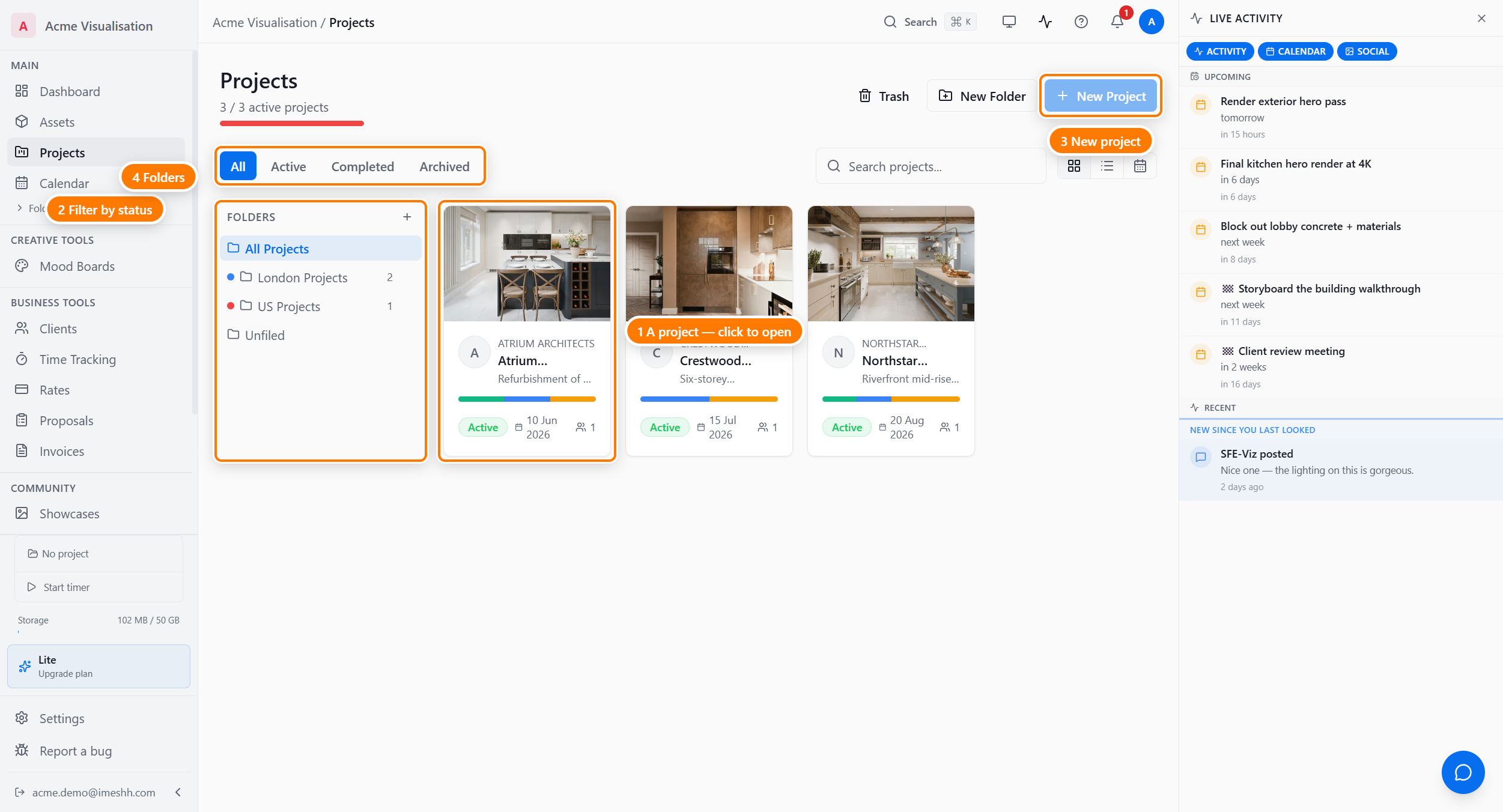Sign out via acme.demo@imeshh.com logout icon
Image resolution: width=1503 pixels, height=812 pixels.
tap(20, 792)
